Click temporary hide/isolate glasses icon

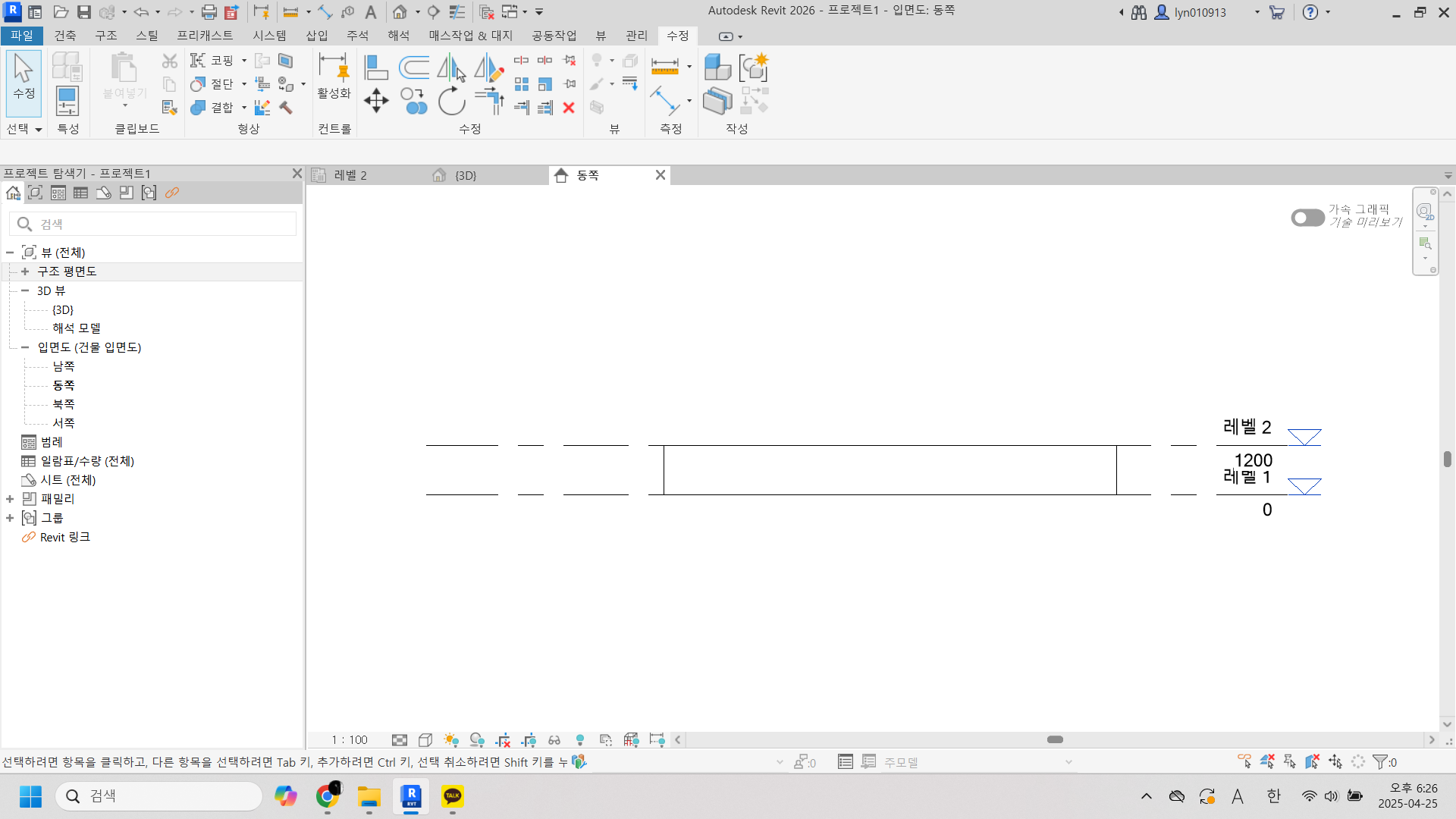554,740
